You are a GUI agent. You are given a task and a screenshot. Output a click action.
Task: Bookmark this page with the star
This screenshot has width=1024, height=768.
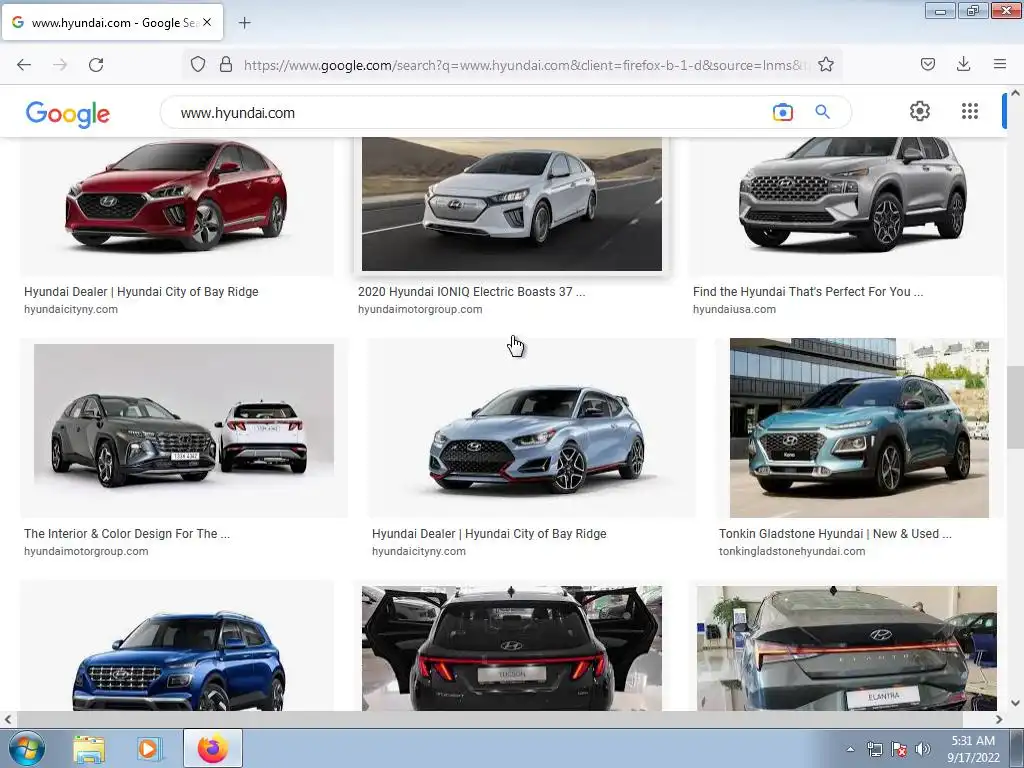pyautogui.click(x=825, y=64)
